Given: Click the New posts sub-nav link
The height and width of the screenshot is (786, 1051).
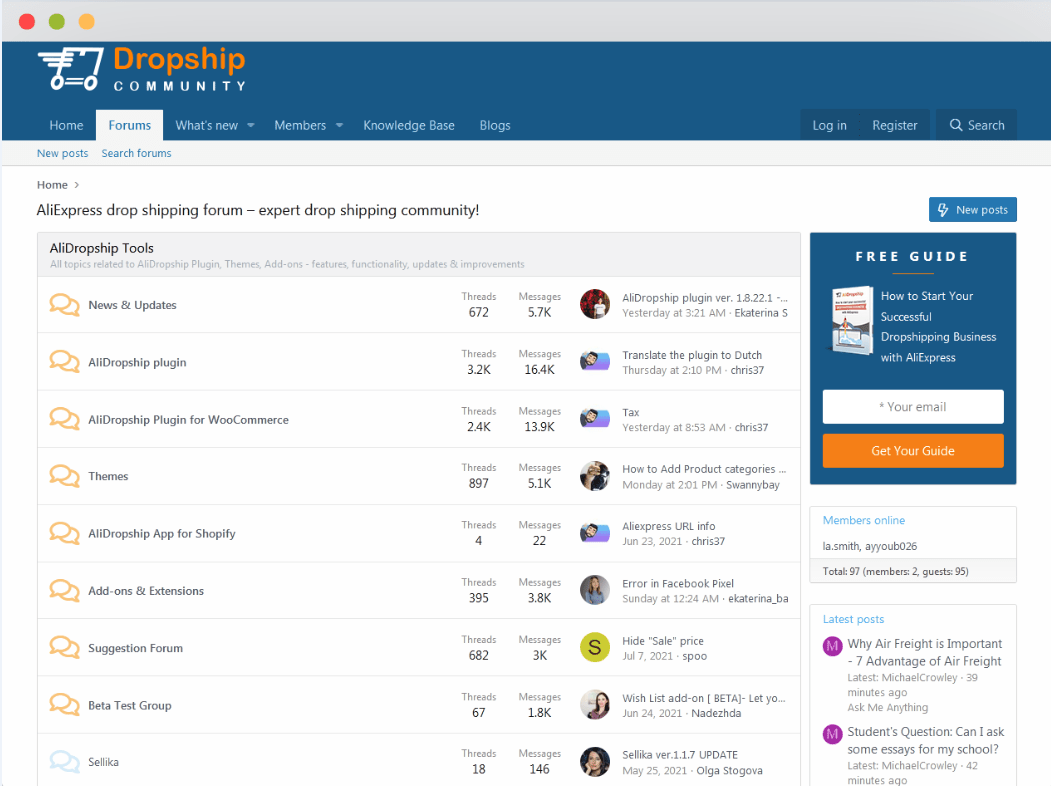Looking at the screenshot, I should click(x=62, y=153).
